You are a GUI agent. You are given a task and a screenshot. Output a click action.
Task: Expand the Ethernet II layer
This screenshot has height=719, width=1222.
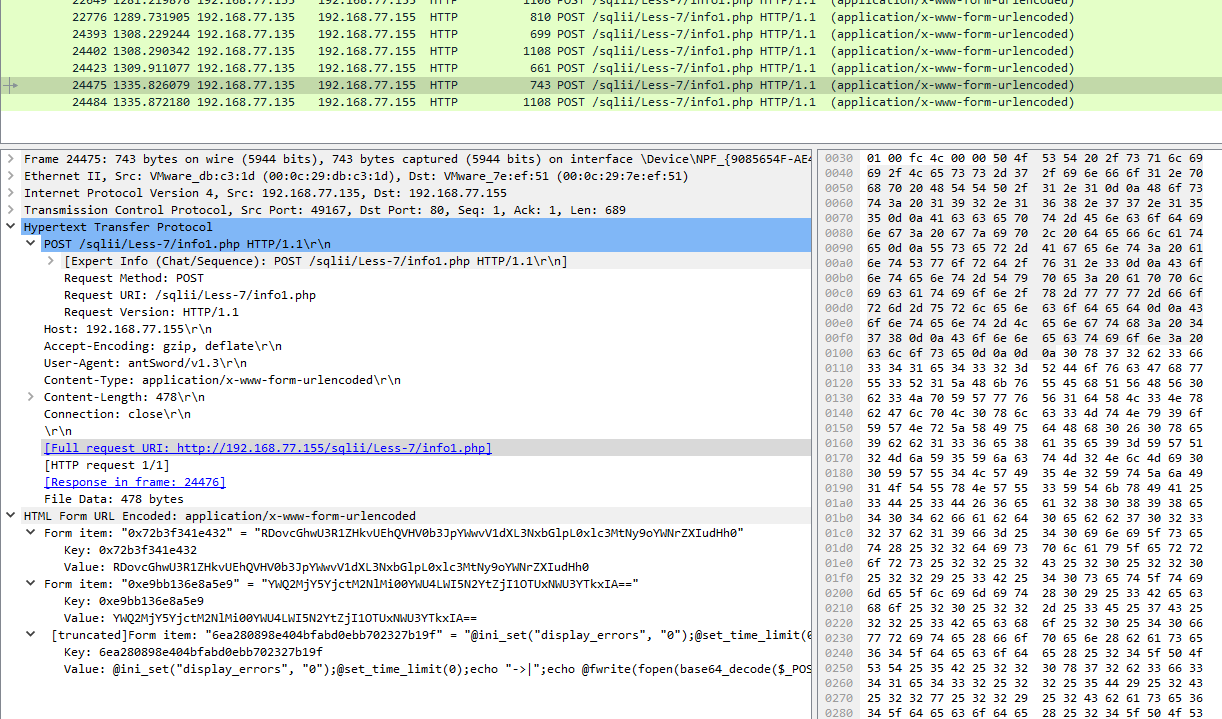point(11,176)
